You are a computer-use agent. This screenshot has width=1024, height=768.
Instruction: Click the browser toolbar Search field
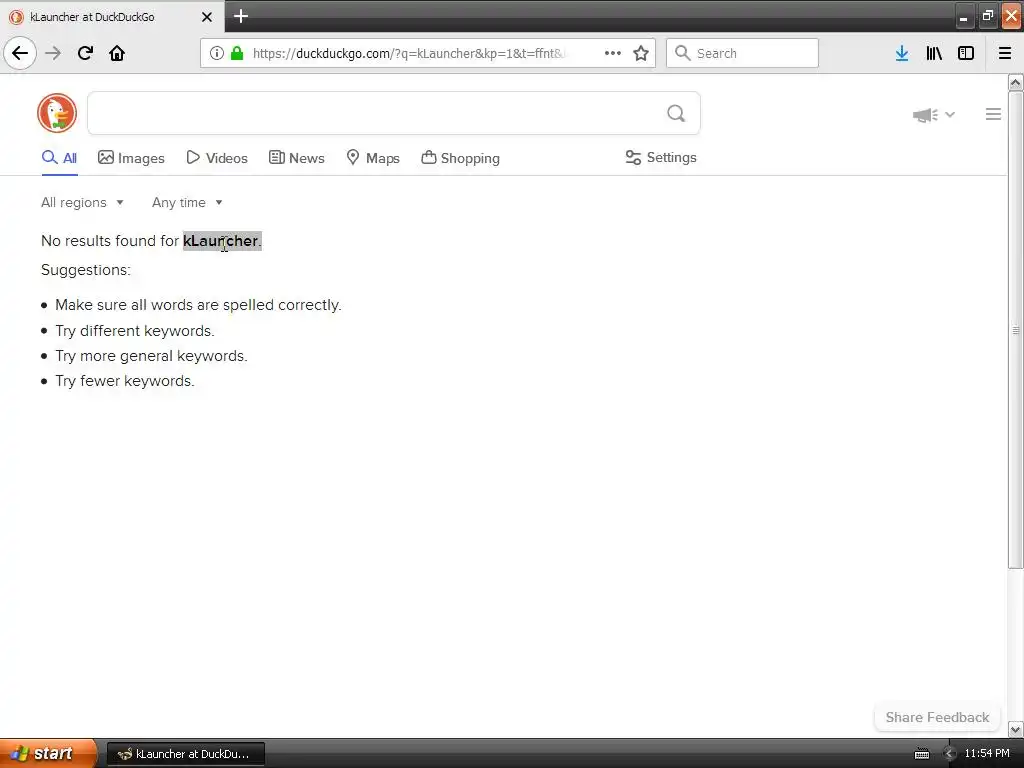coord(743,53)
